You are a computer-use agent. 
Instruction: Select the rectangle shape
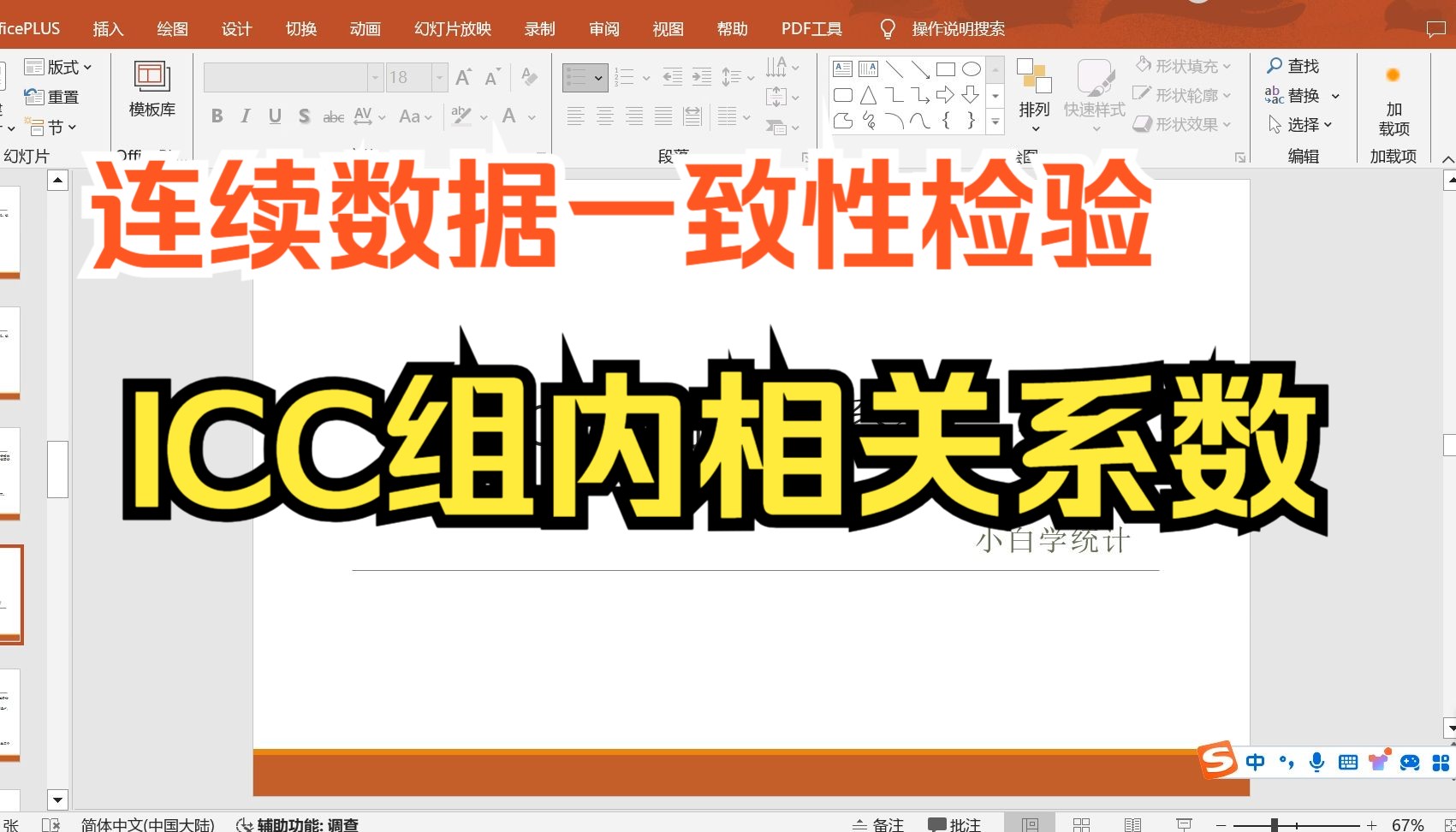946,68
